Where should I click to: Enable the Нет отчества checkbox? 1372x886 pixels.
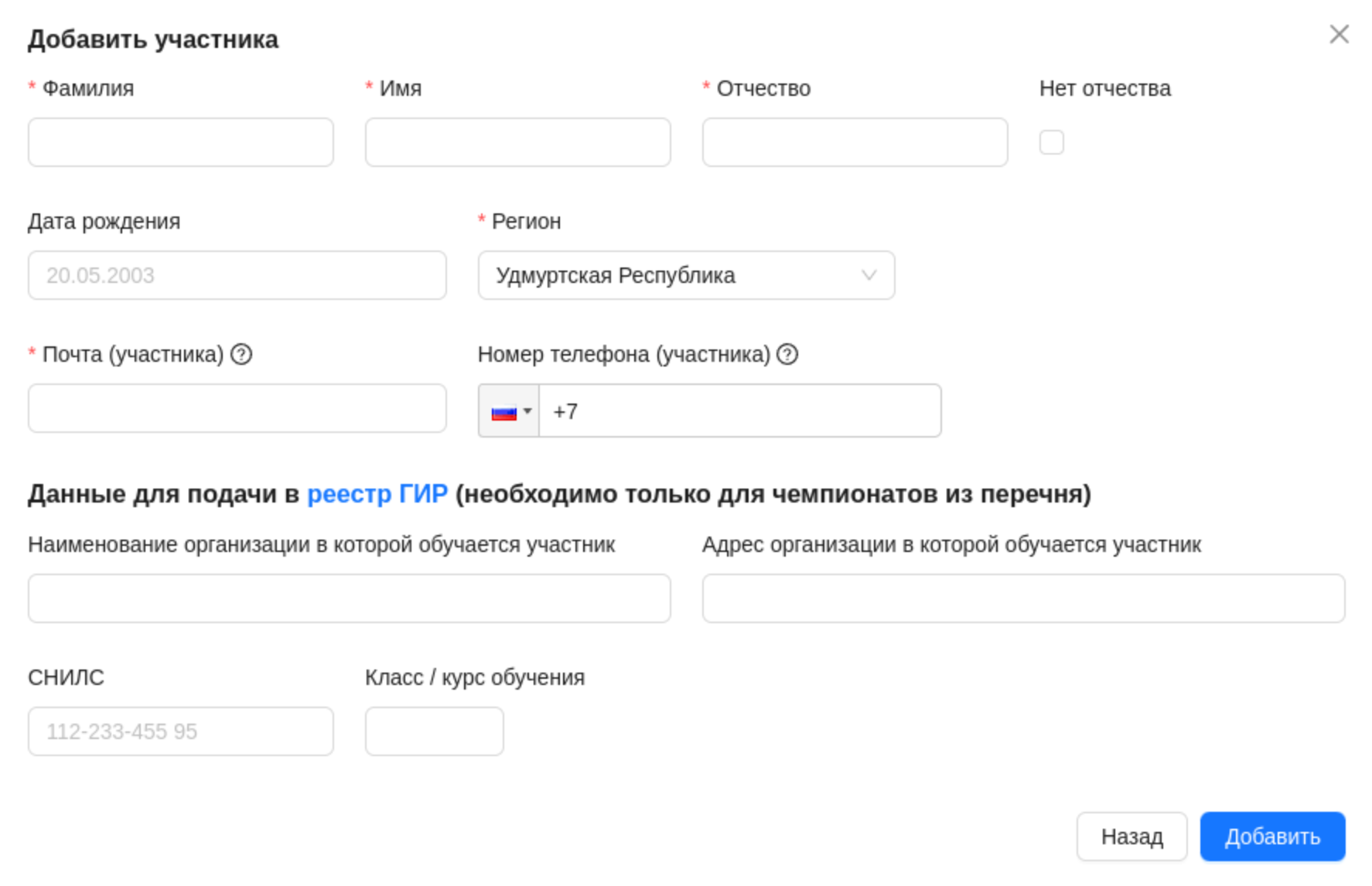[x=1052, y=141]
